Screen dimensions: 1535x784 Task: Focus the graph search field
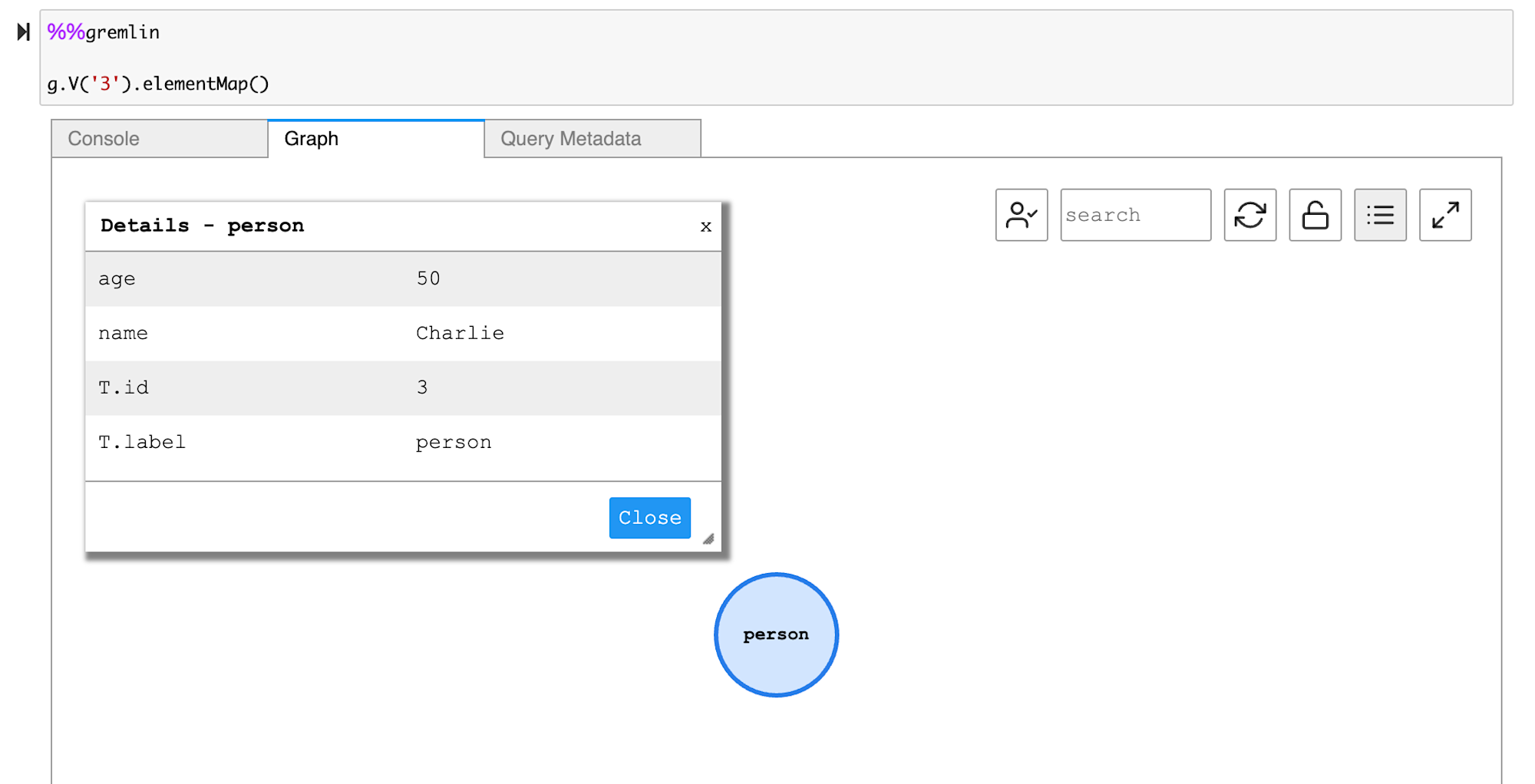pyautogui.click(x=1135, y=215)
